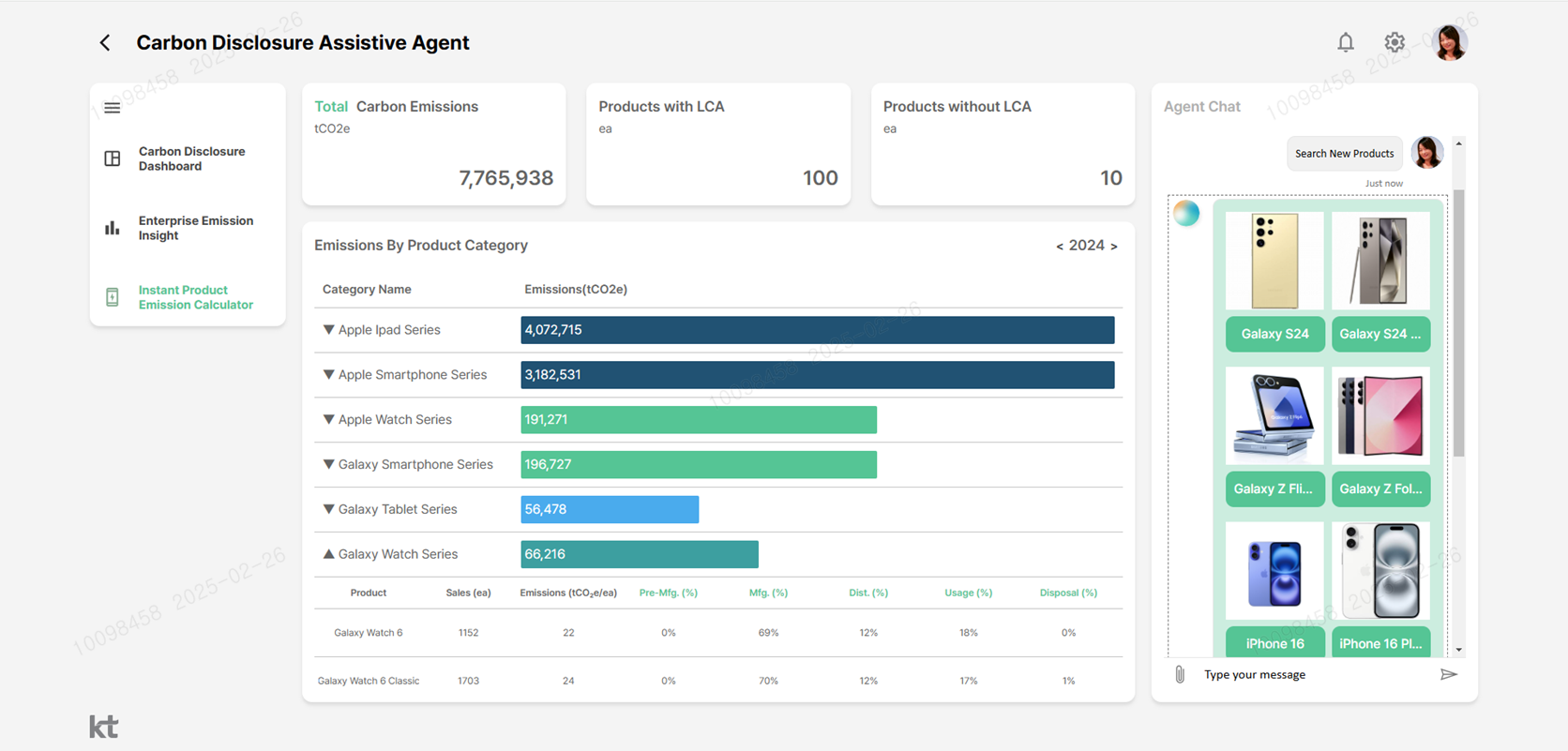Click the Mfg. (%) column header
The width and height of the screenshot is (1568, 751).
point(768,593)
